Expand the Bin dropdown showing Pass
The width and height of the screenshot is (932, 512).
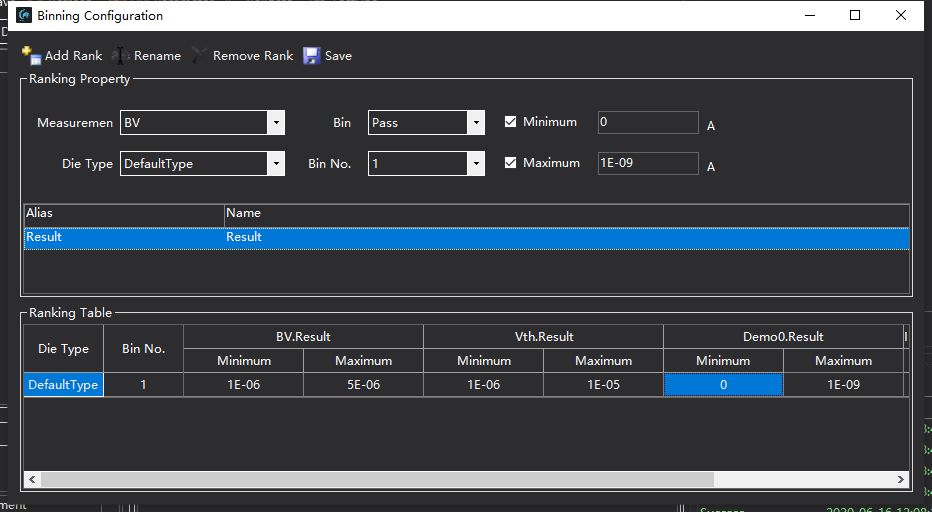pyautogui.click(x=476, y=123)
